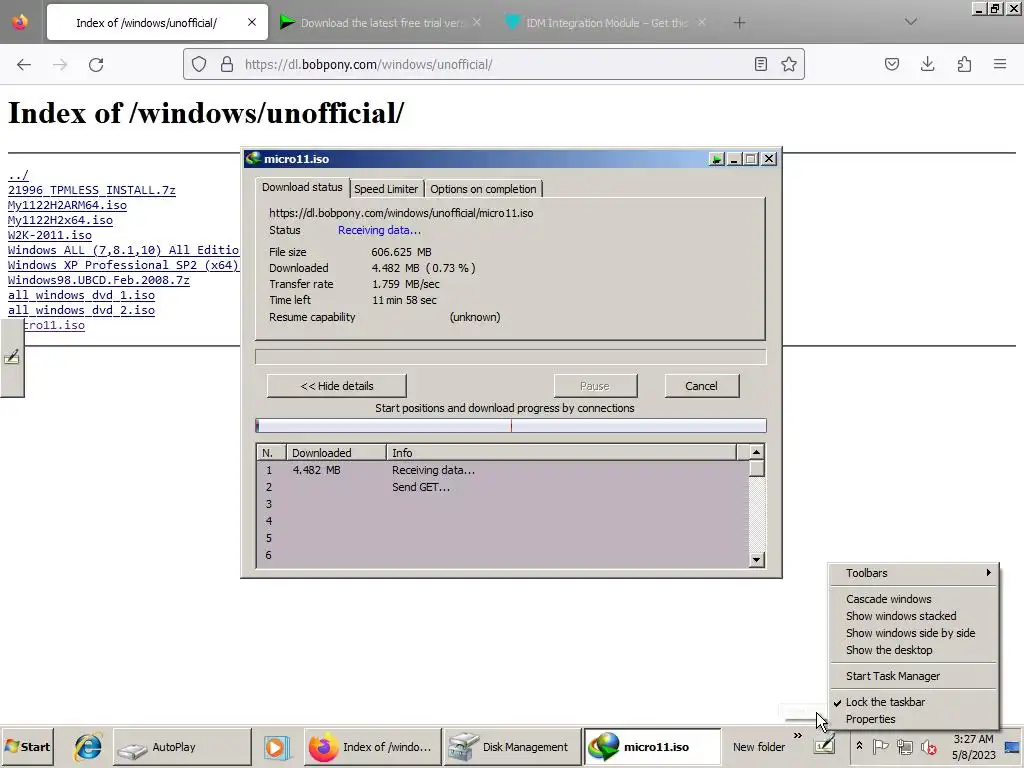Image resolution: width=1024 pixels, height=768 pixels.
Task: Open the Windows98.UBCD.Feb.2008.7z link
Action: pos(99,280)
